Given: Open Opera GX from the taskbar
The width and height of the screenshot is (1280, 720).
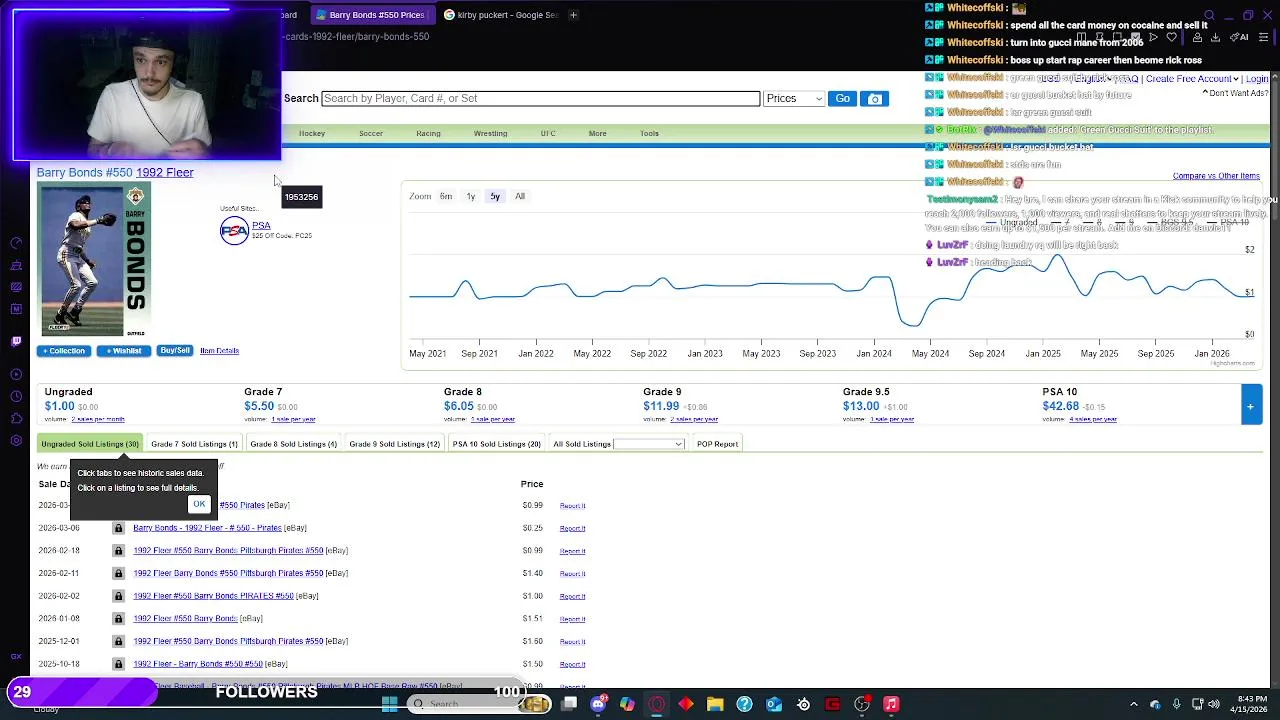Looking at the screenshot, I should click(x=656, y=704).
